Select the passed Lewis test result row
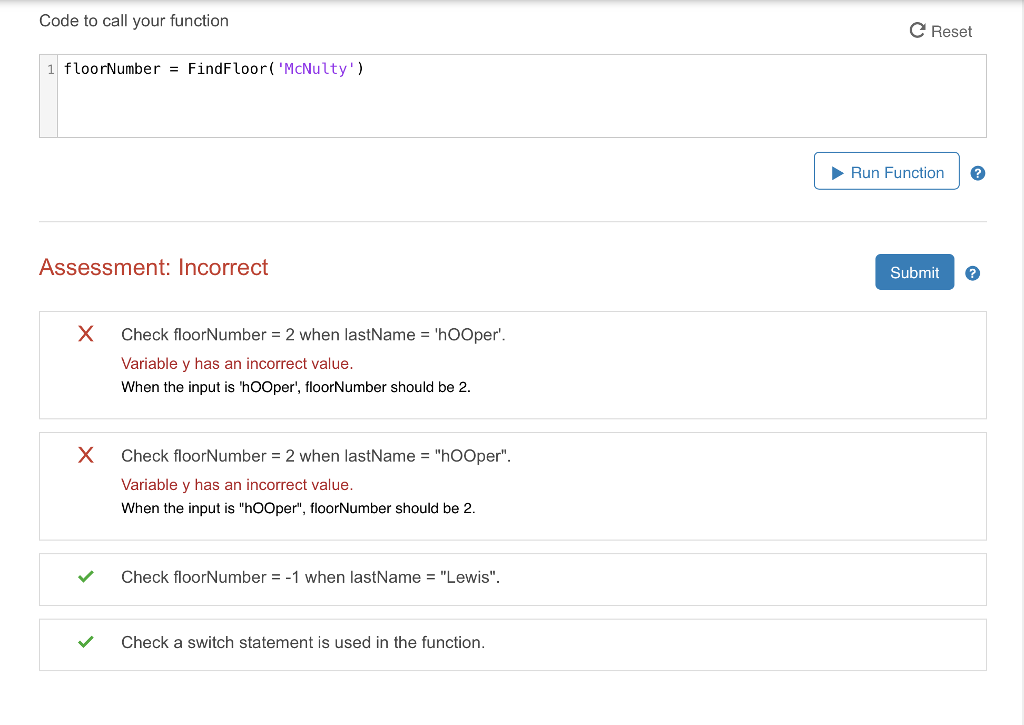The height and width of the screenshot is (725, 1024). click(512, 578)
